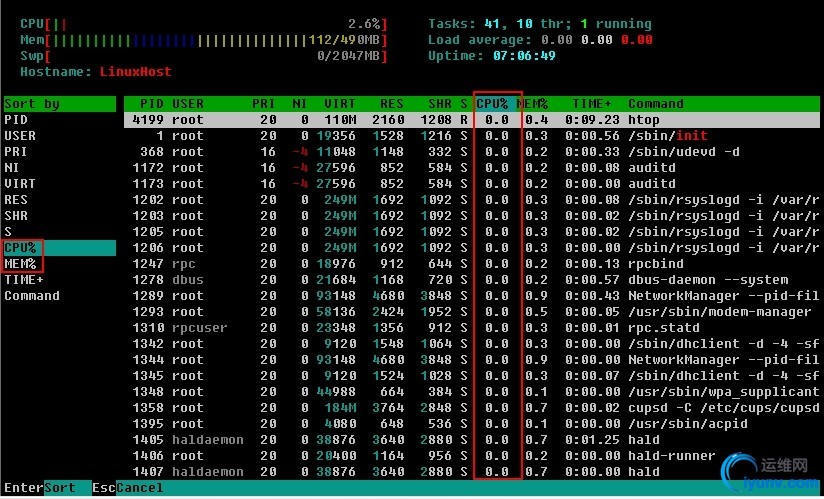Select the htop process row

point(471,120)
